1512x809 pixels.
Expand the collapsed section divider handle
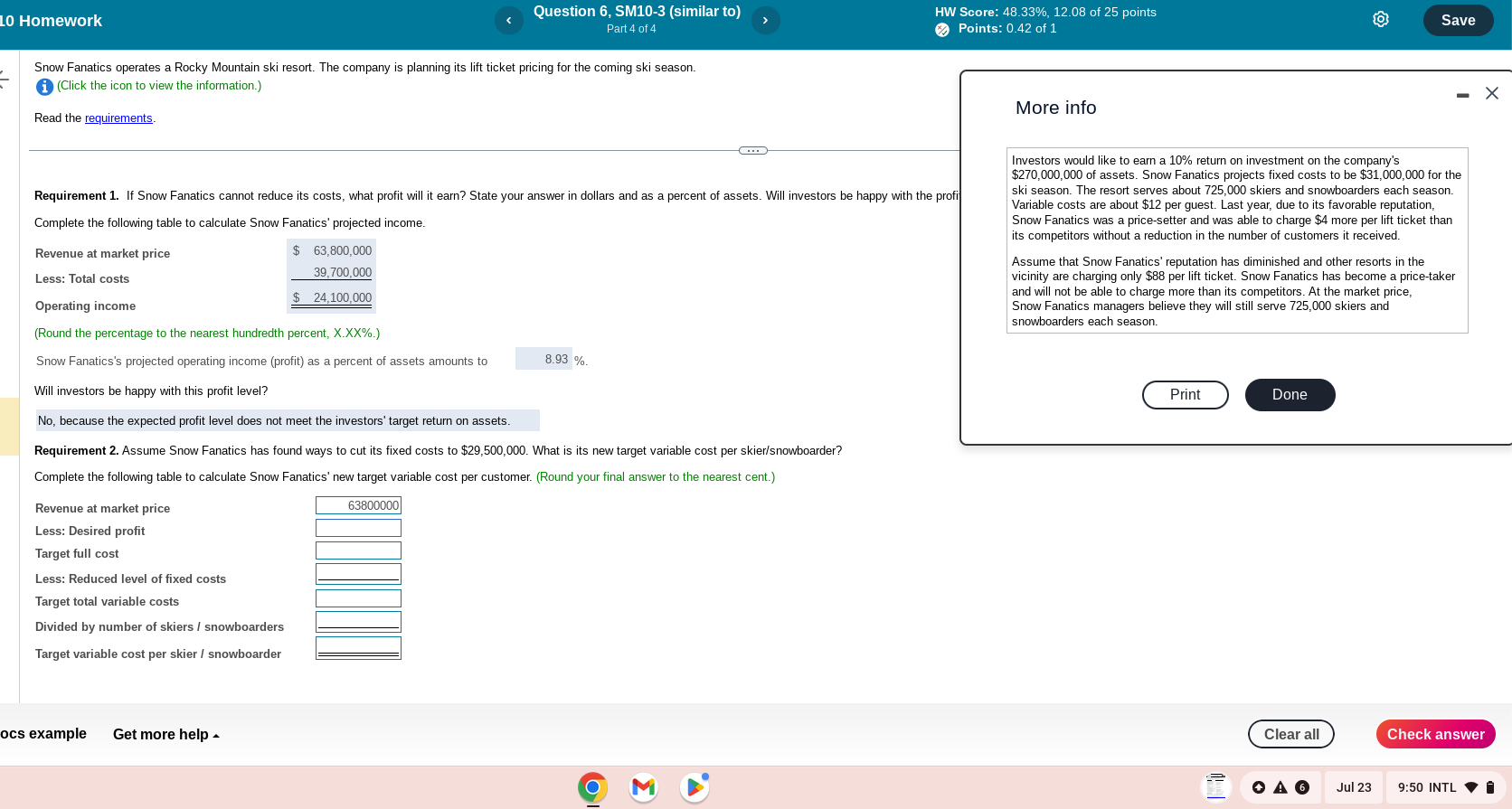click(753, 151)
